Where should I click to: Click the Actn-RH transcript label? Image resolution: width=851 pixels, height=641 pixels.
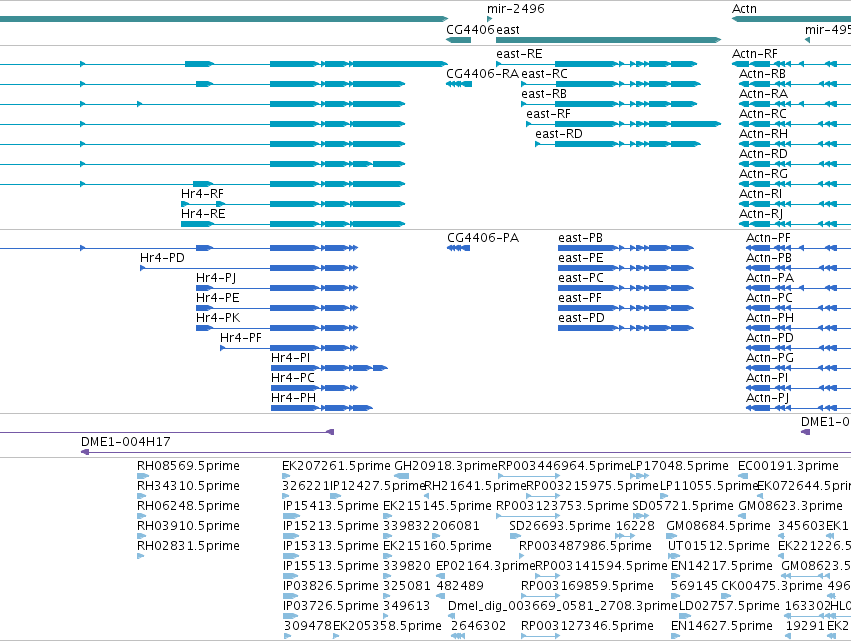pyautogui.click(x=763, y=134)
